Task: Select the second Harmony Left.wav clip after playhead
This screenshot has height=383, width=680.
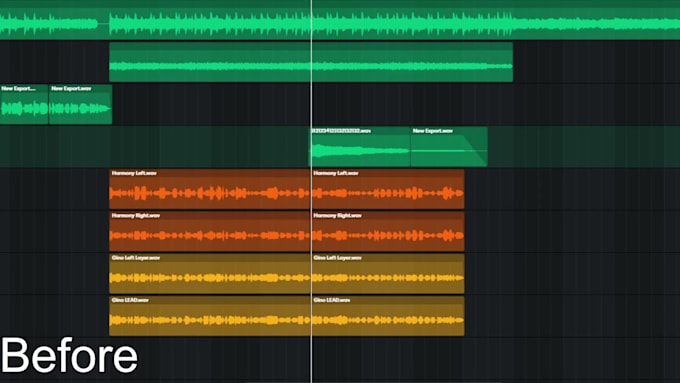Action: coord(388,189)
